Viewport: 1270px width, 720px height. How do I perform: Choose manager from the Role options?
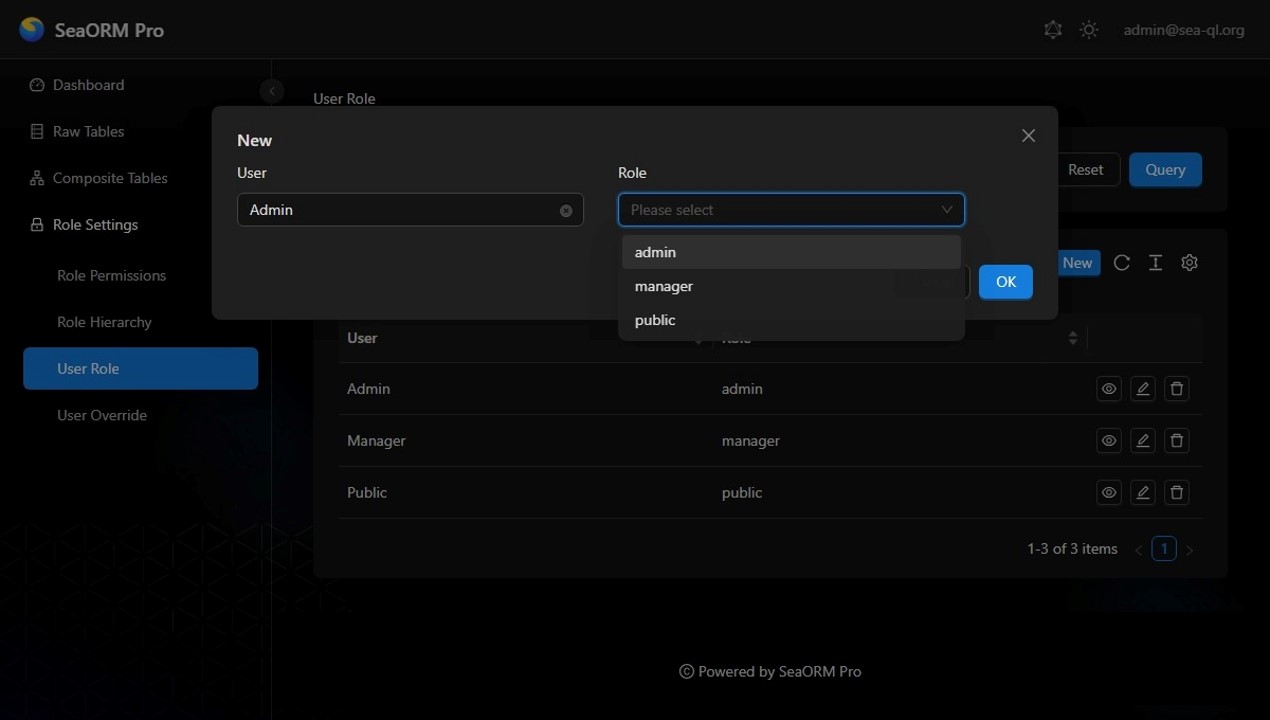[664, 286]
